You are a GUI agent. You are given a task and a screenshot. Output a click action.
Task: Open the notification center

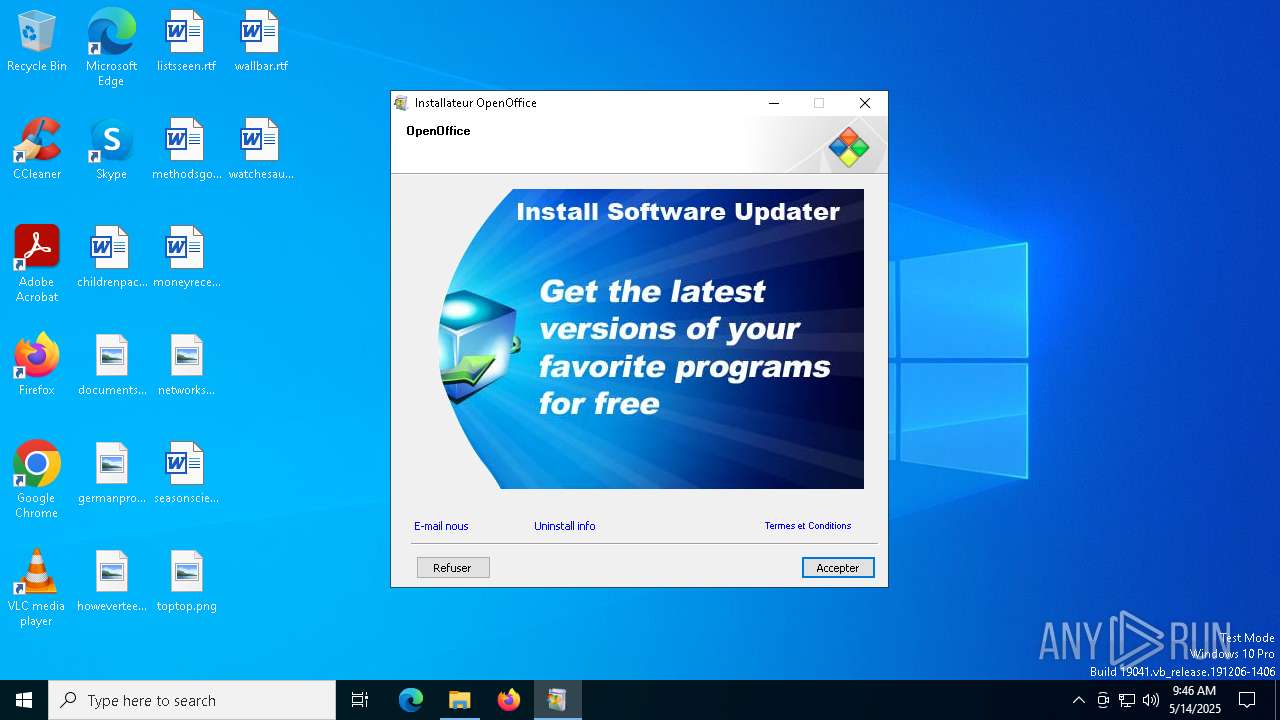(x=1247, y=700)
